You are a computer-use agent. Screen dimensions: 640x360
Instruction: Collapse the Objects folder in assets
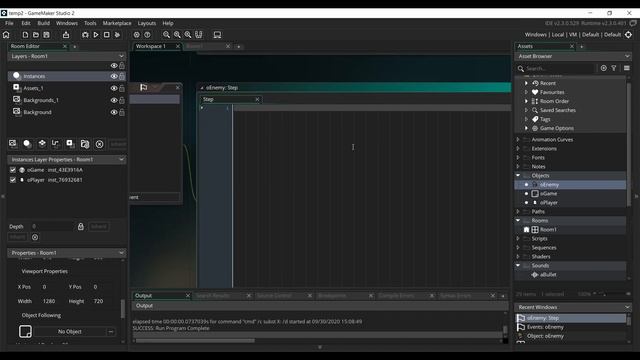[518, 176]
